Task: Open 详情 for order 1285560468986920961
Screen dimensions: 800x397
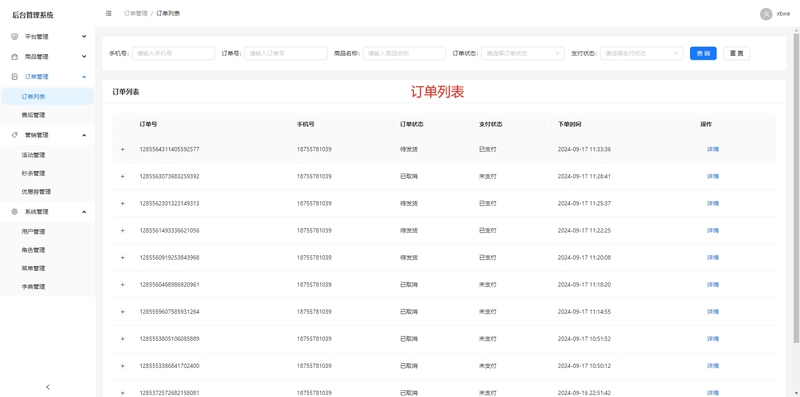Action: (713, 285)
